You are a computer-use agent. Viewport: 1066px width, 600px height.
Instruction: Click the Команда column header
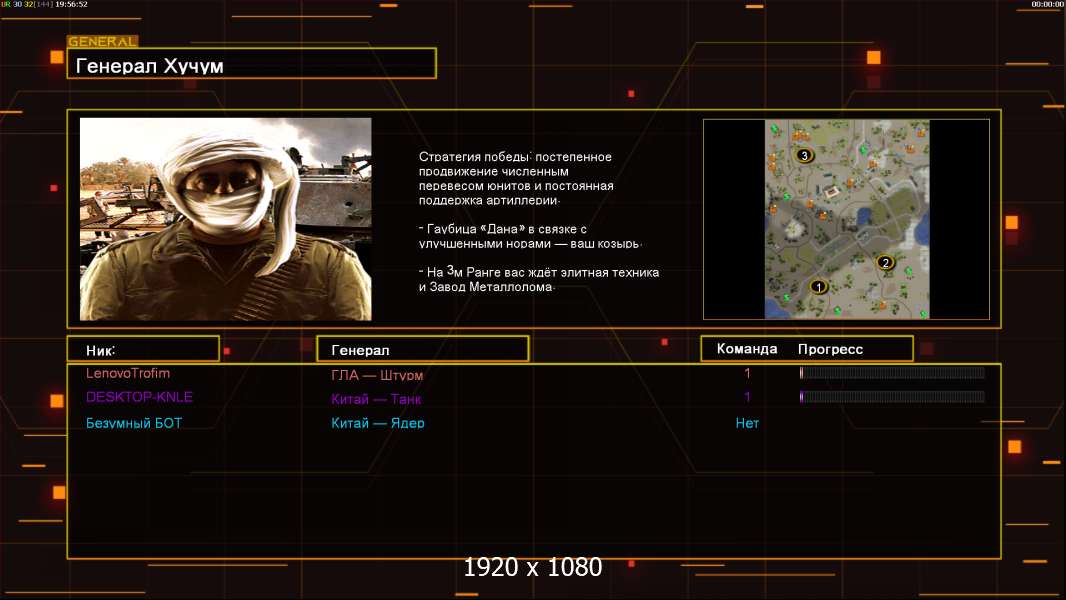click(747, 349)
